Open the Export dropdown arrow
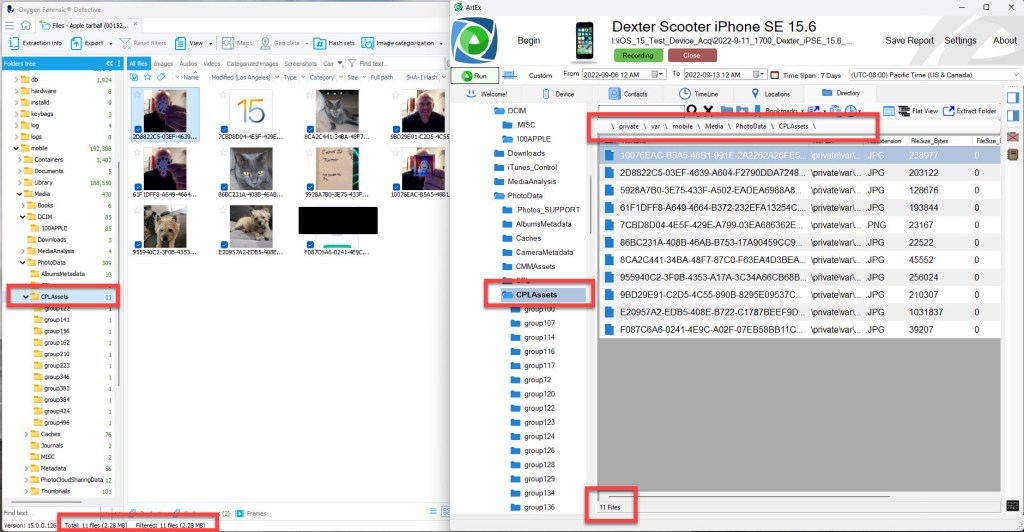Screen dimensions: 1024x532 [109, 43]
